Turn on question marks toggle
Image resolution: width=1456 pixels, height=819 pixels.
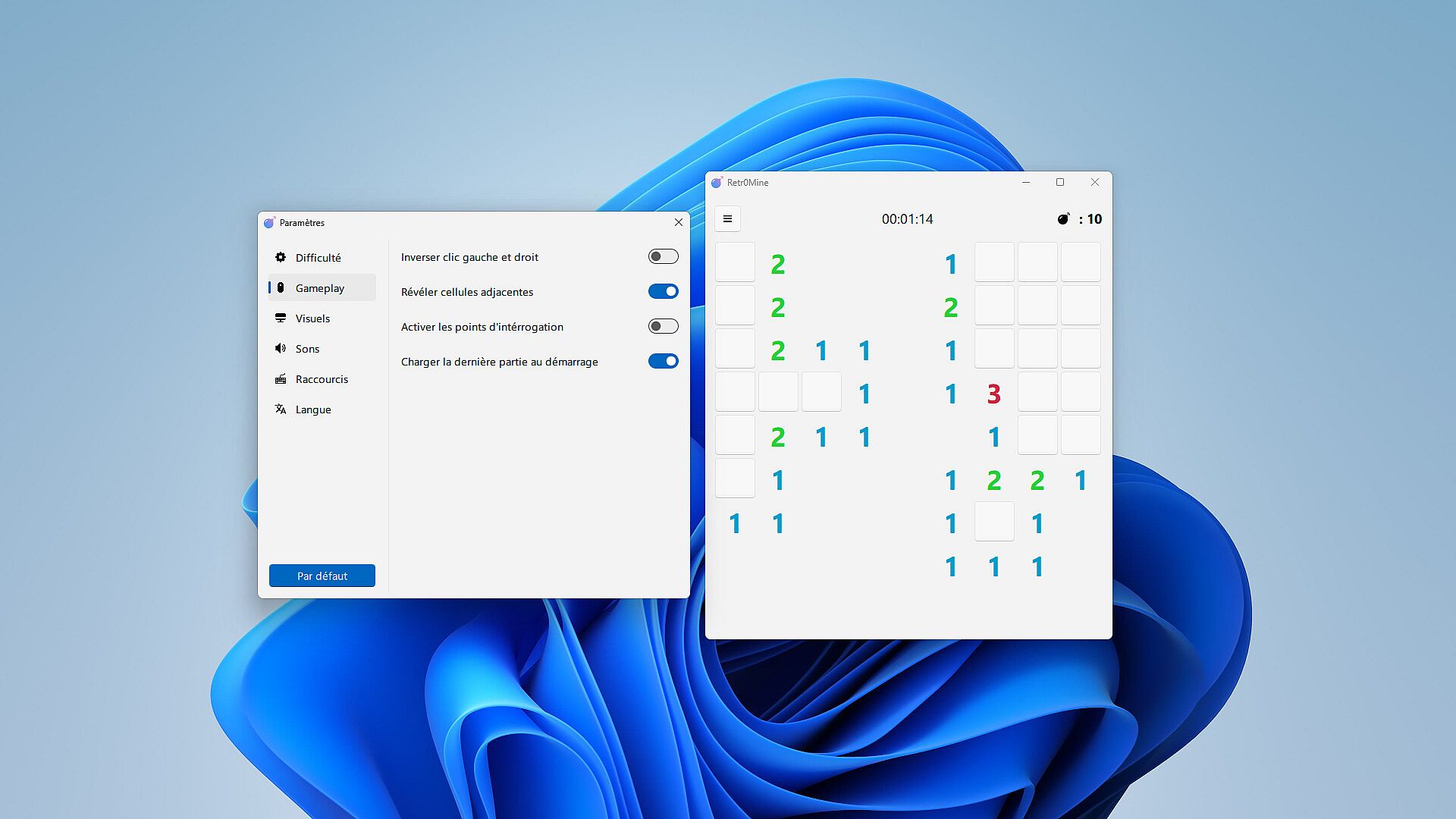[663, 327]
